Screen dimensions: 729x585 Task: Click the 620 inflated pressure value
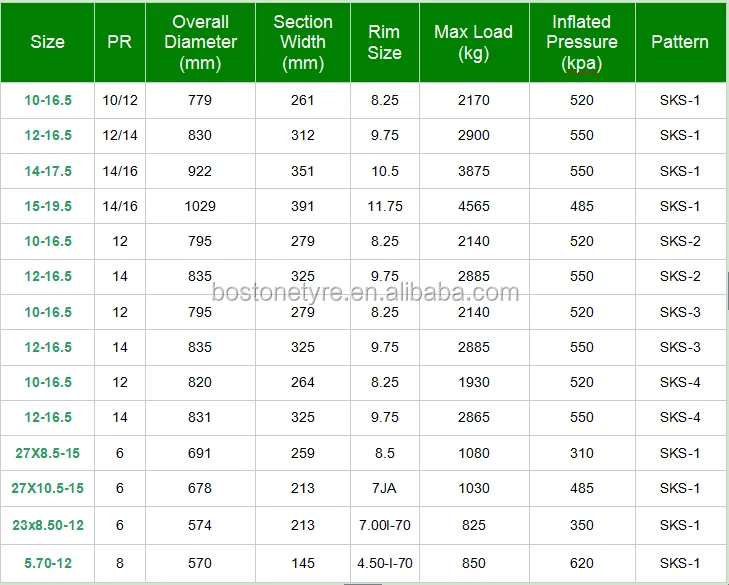pyautogui.click(x=582, y=562)
